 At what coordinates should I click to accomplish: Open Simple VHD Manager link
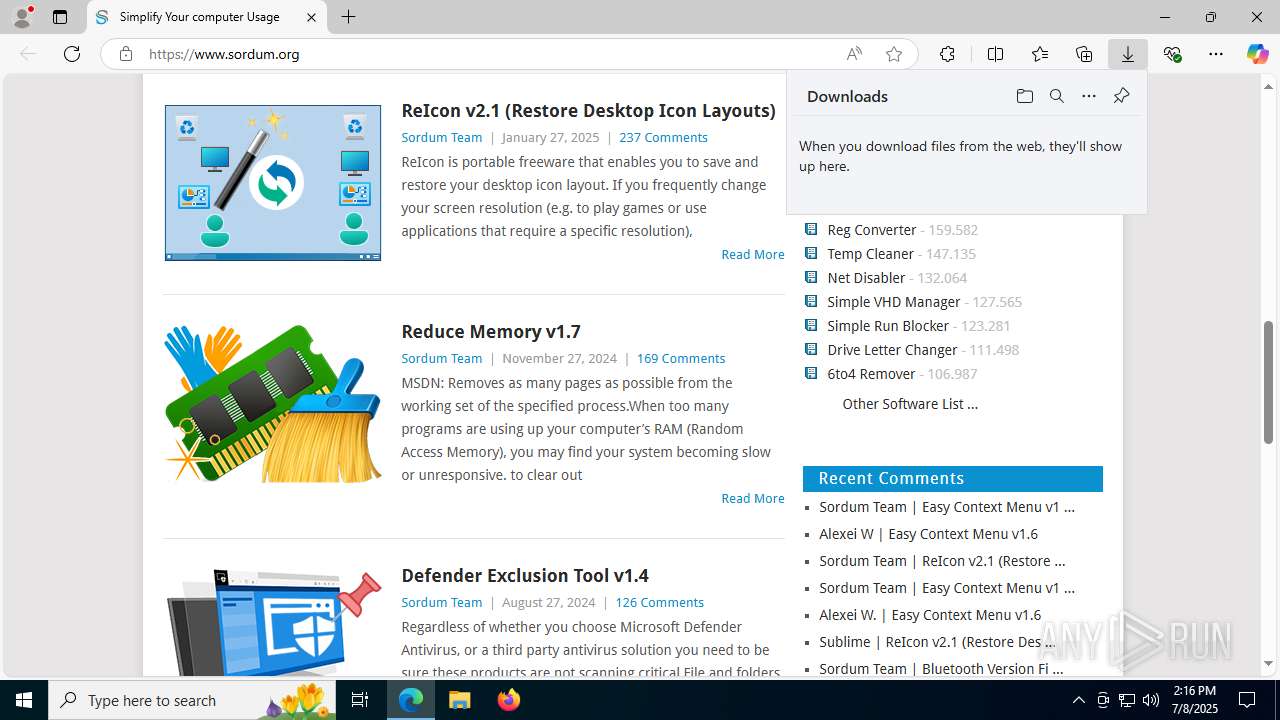893,302
